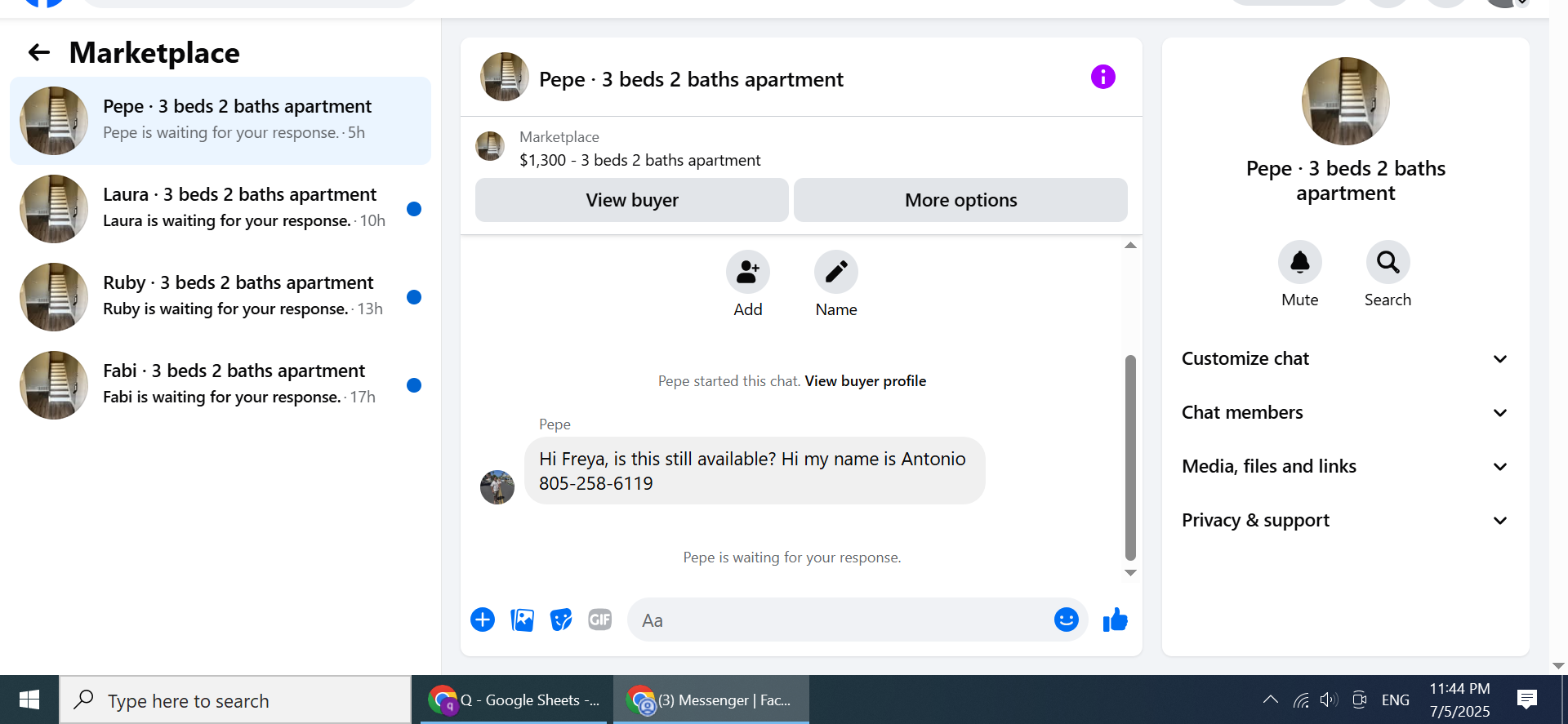Screen dimensions: 1568x724
Task: Click the large listing photo in right panel
Action: (x=1346, y=101)
